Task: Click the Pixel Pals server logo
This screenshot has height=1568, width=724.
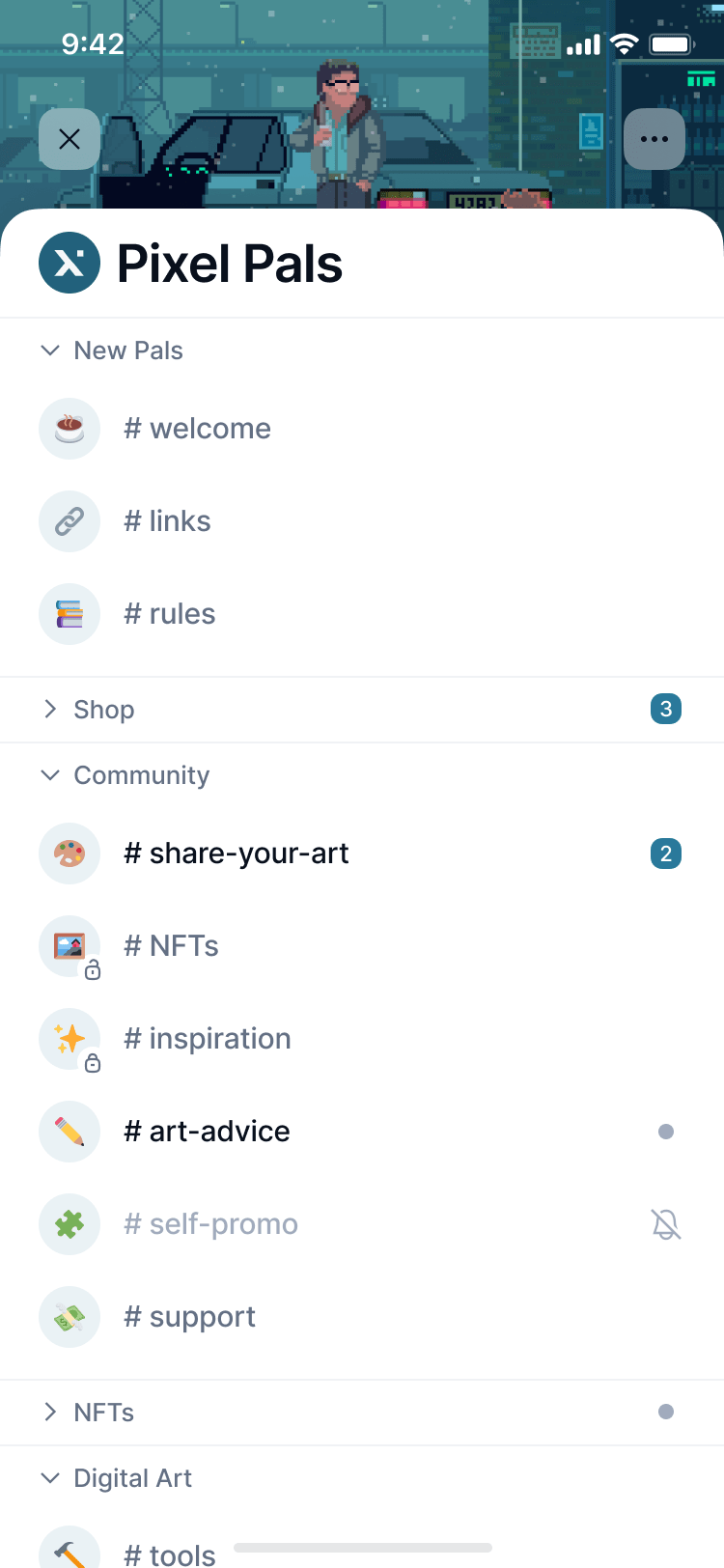Action: click(70, 262)
